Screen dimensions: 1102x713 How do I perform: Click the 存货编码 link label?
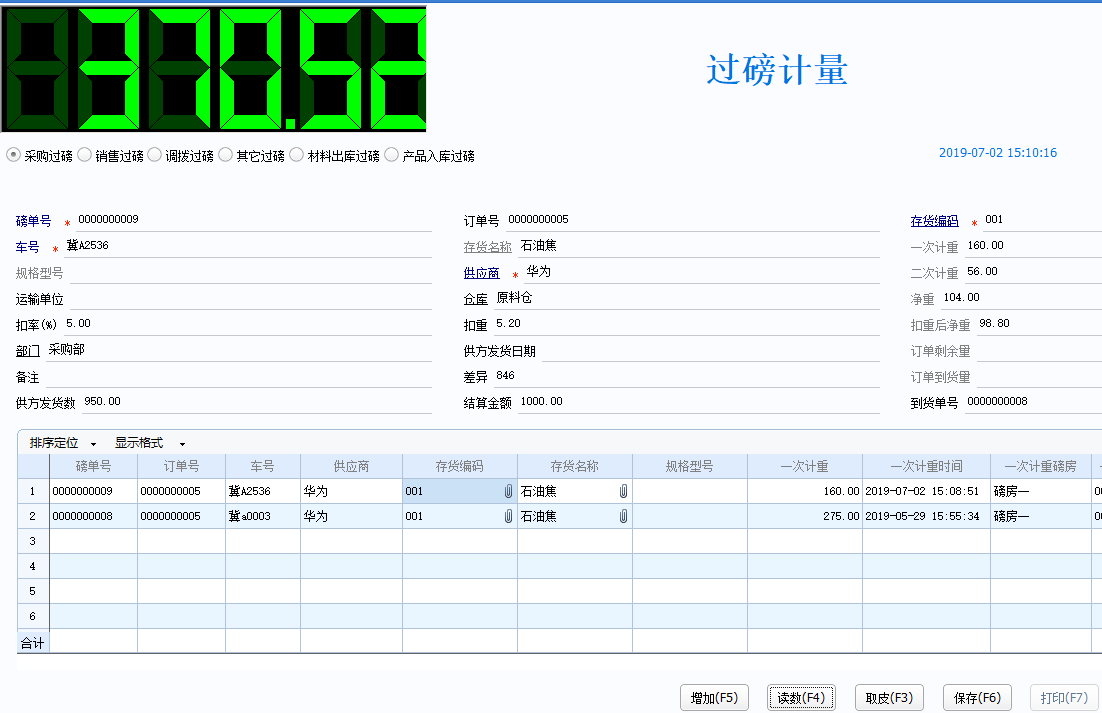coord(934,221)
